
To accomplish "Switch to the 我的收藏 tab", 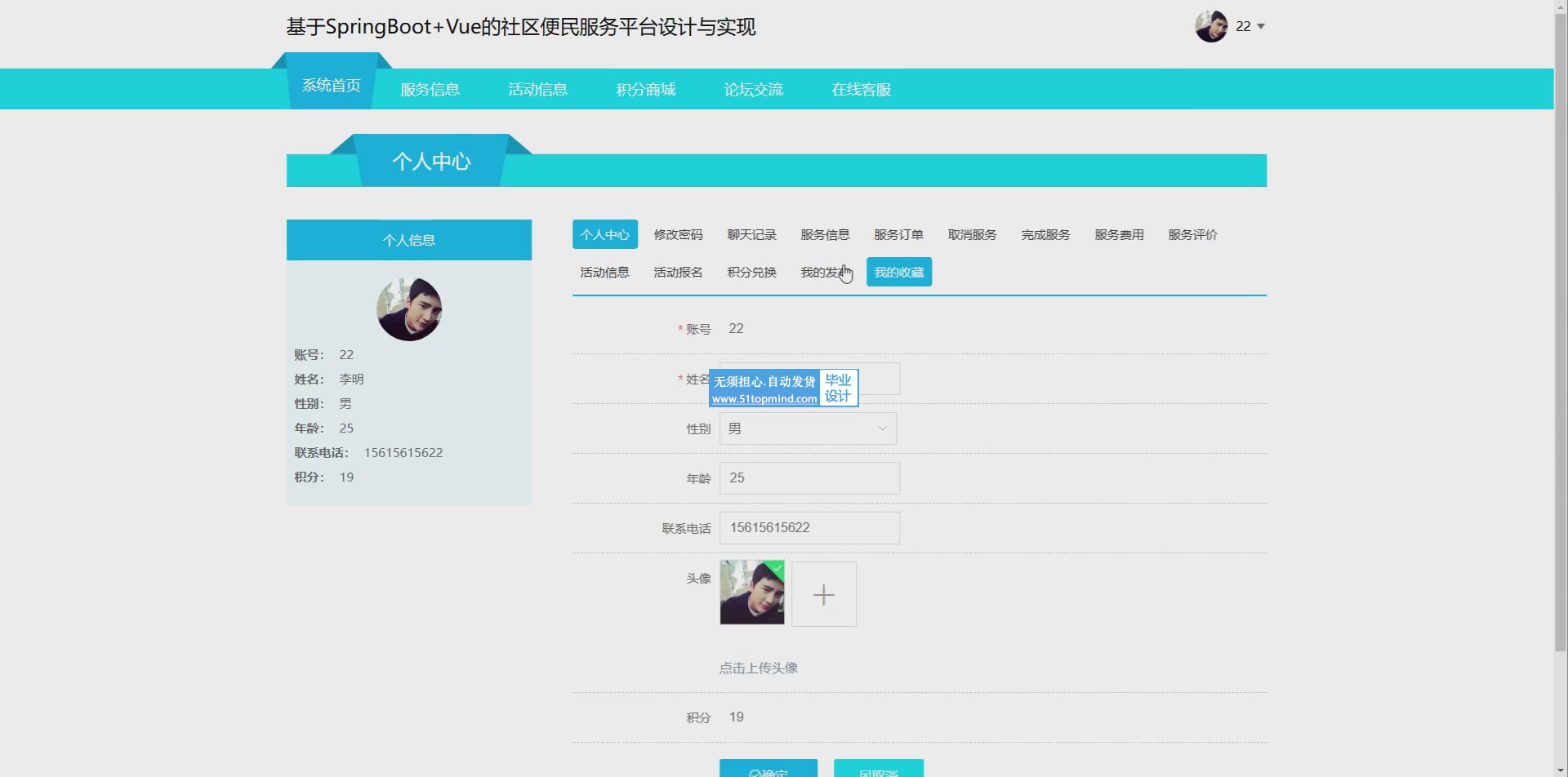I will [x=898, y=273].
